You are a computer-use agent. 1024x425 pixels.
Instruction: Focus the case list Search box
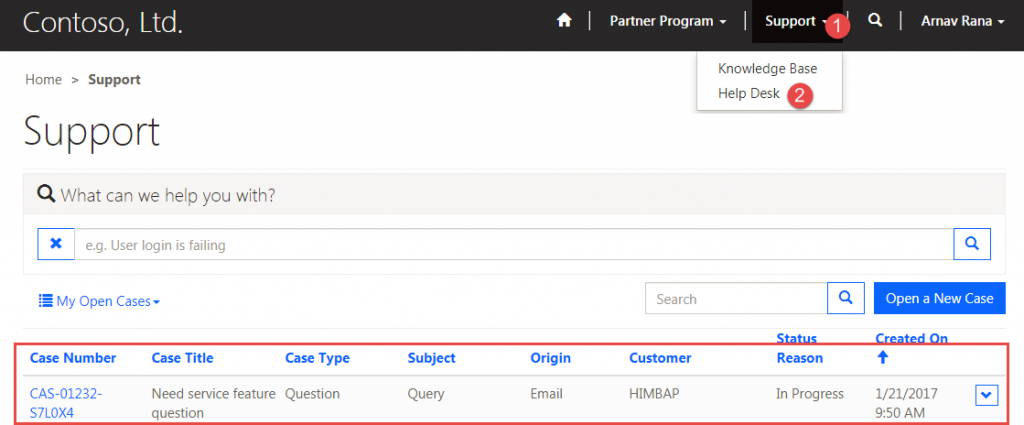(737, 298)
